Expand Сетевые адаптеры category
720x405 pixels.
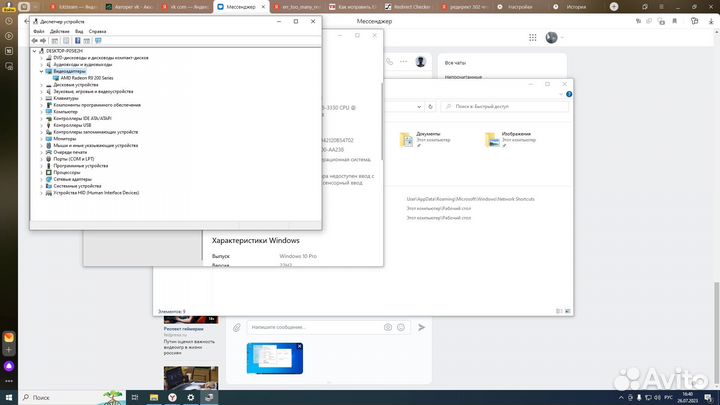(41, 179)
